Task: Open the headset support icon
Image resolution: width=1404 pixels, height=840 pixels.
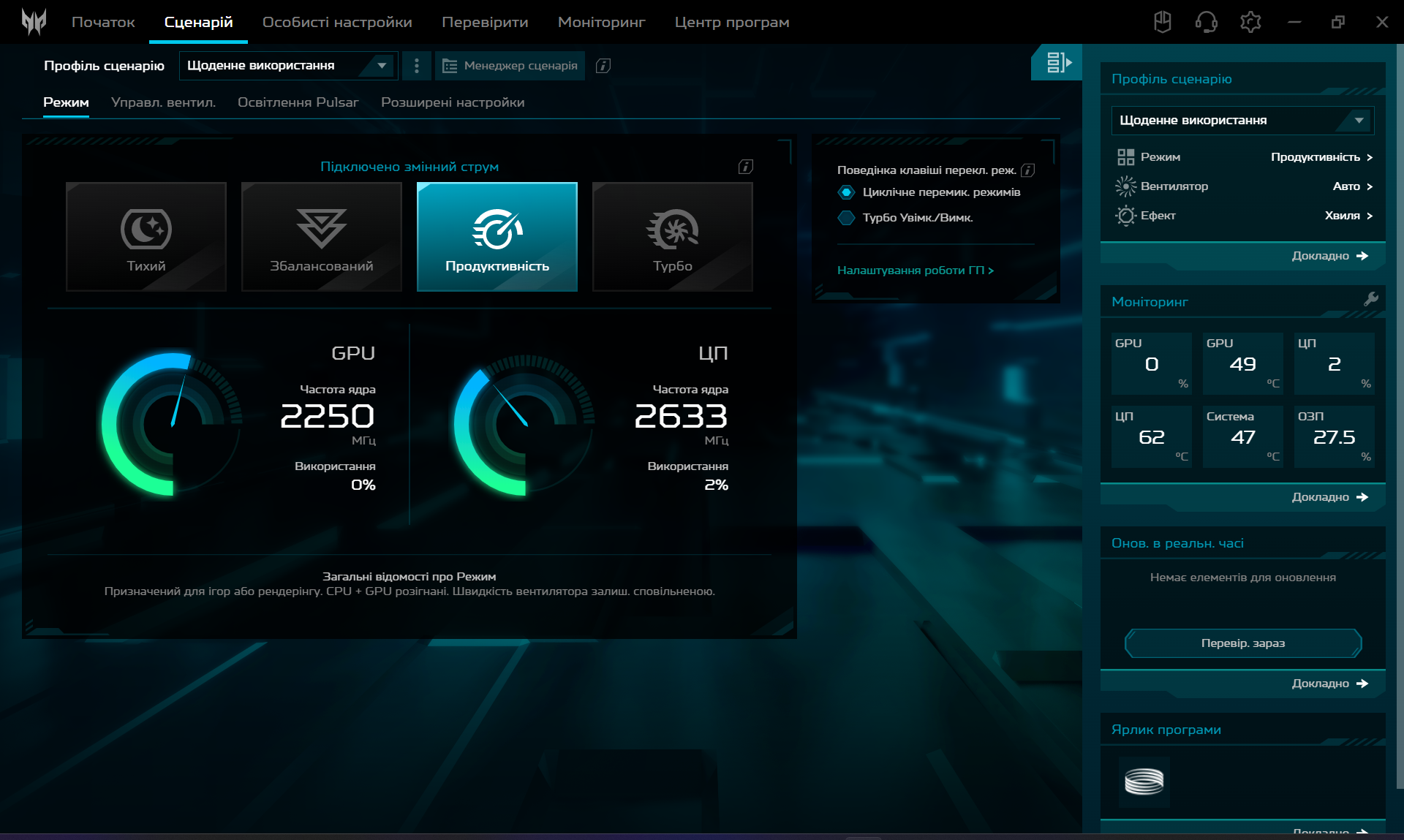Action: (x=1206, y=22)
